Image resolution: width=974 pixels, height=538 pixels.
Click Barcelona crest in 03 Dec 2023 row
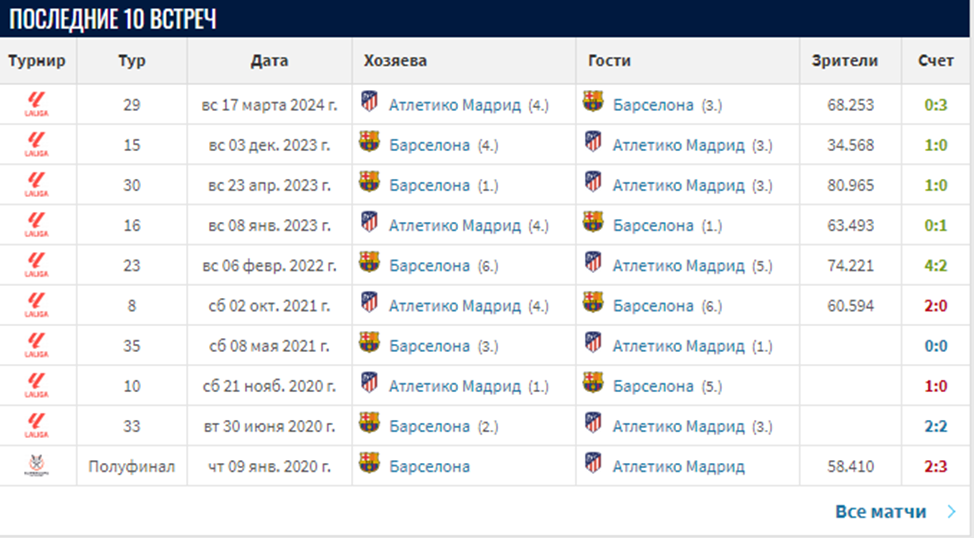(x=370, y=142)
